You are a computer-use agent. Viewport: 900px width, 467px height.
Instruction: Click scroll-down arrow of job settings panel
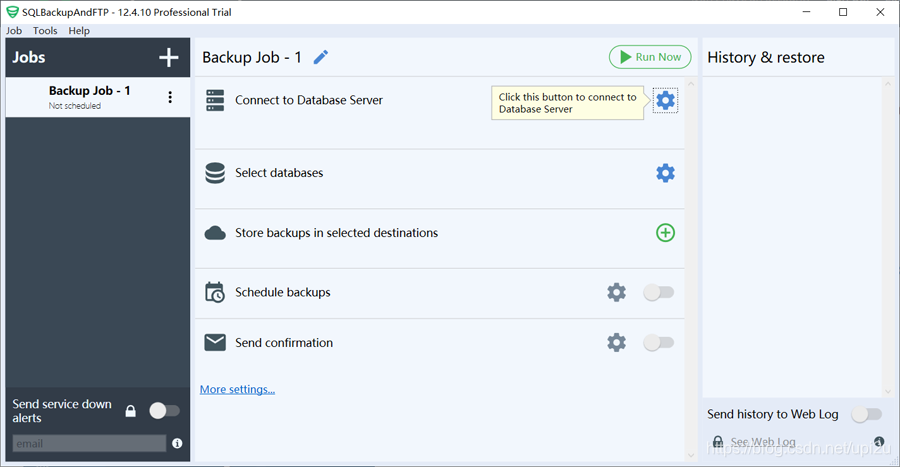(x=691, y=455)
